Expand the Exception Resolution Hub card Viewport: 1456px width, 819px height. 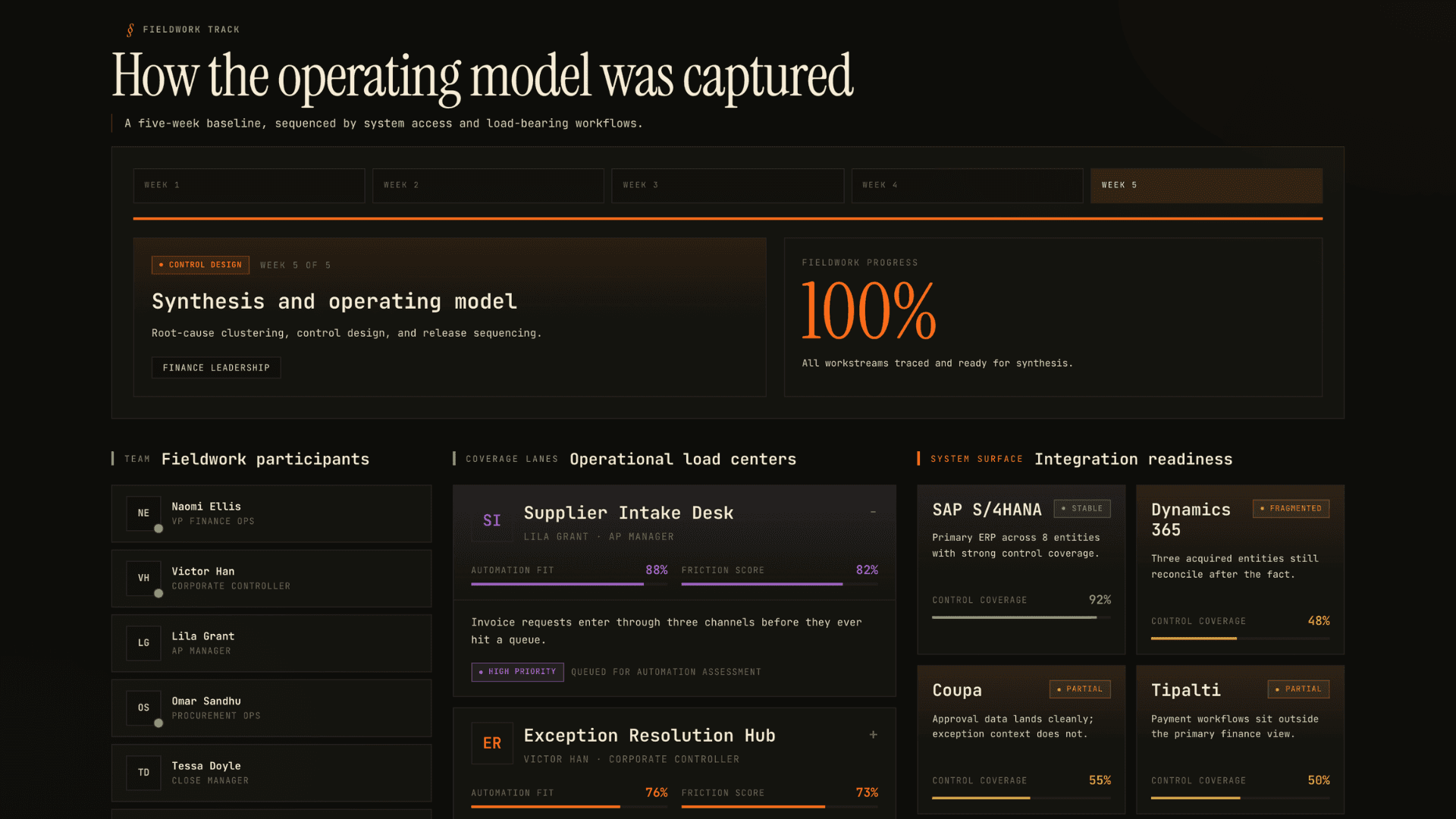point(872,735)
